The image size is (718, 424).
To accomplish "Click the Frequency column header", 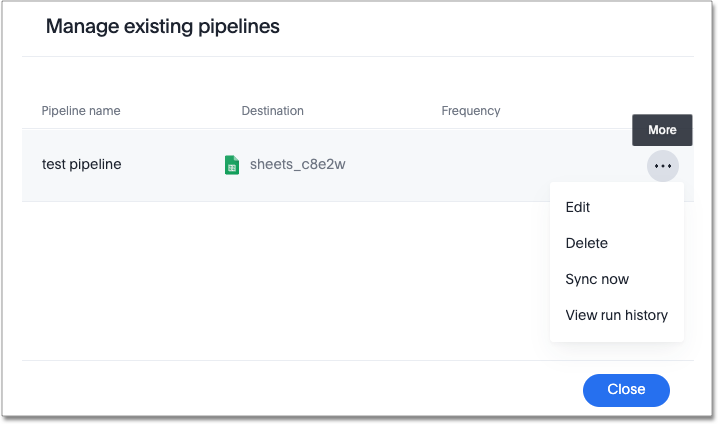I will (470, 111).
